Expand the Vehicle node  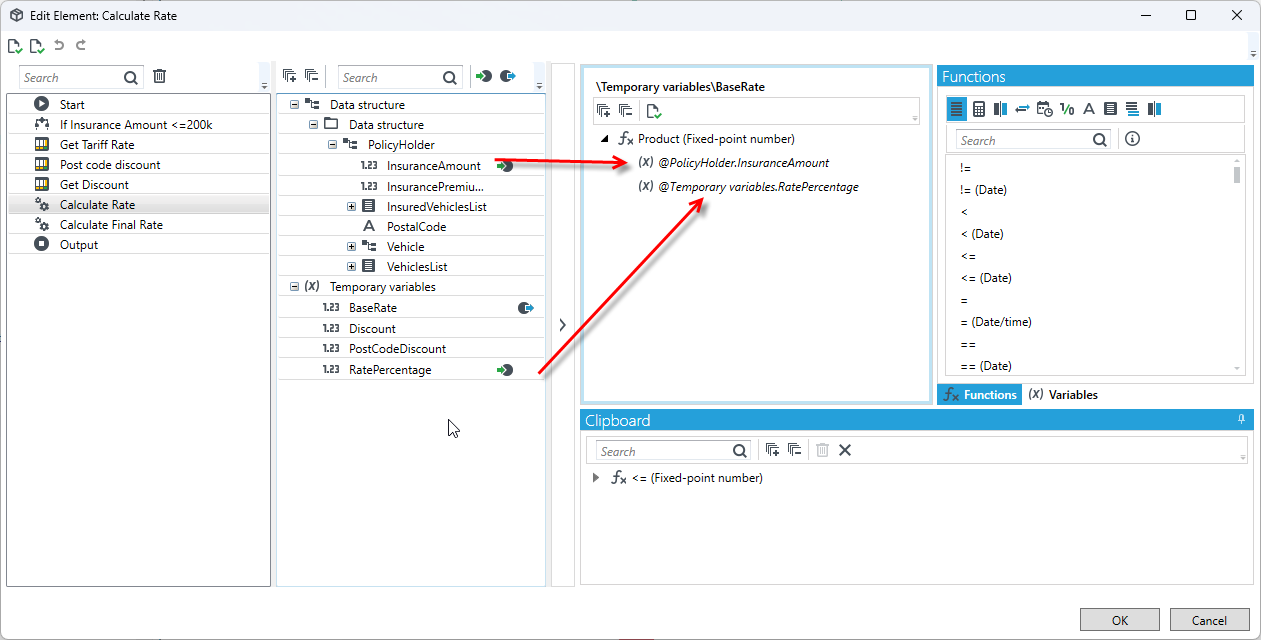click(352, 246)
